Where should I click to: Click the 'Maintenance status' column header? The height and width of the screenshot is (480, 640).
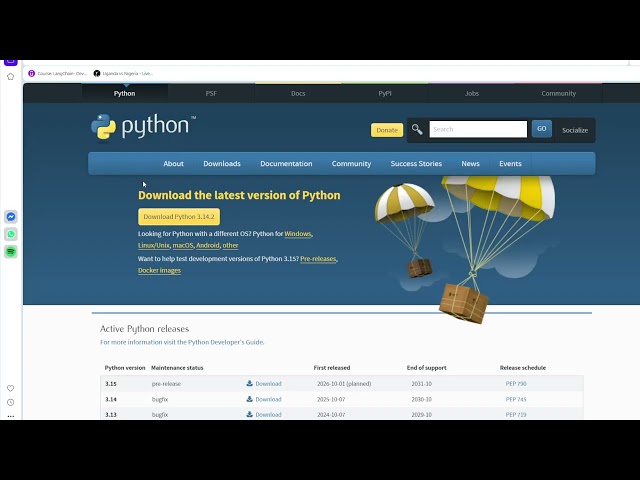(x=177, y=368)
